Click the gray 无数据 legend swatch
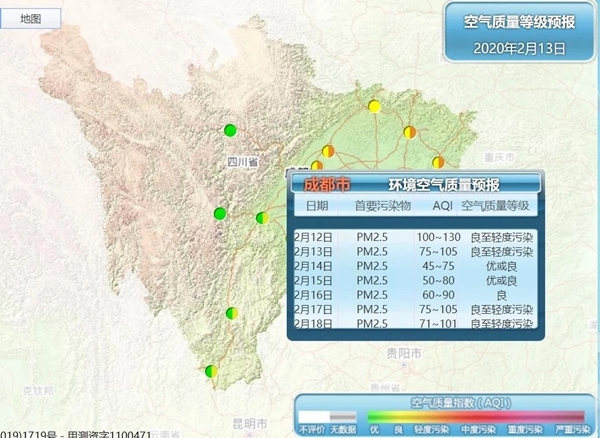Viewport: 600px width, 438px height. pos(343,415)
